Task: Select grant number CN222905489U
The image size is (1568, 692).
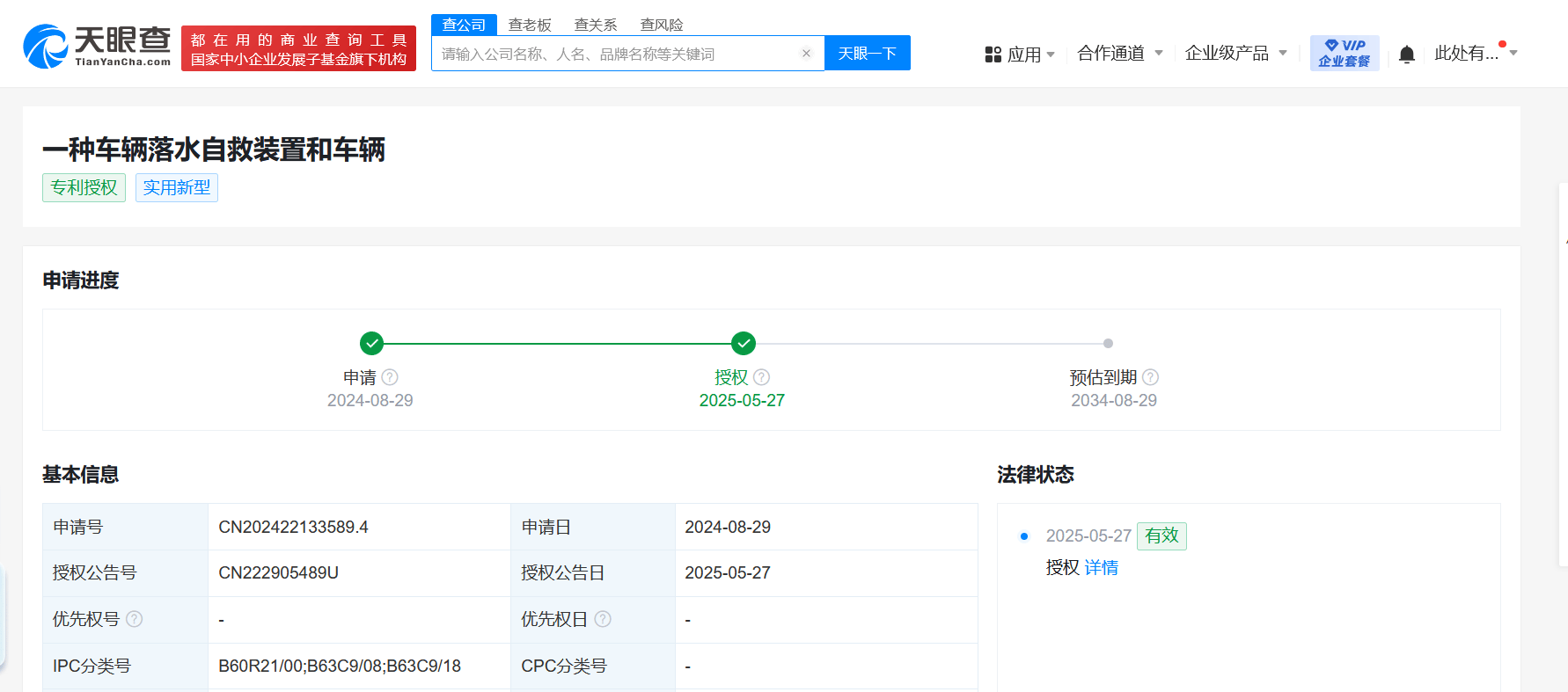Action: pos(278,572)
